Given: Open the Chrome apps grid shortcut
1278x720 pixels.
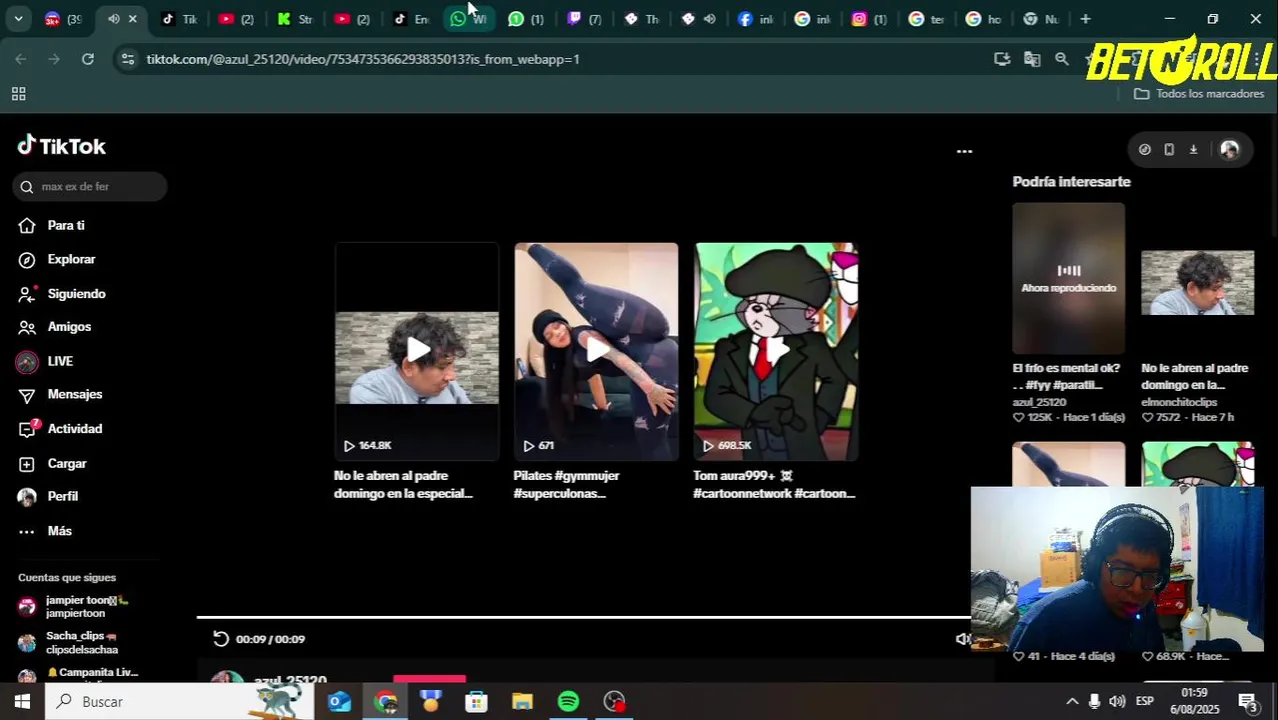Looking at the screenshot, I should point(18,94).
